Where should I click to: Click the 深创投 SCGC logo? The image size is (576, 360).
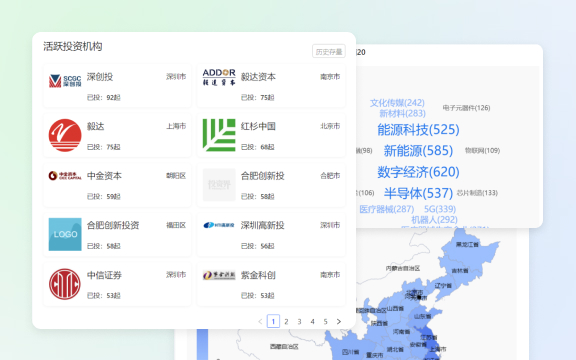(x=65, y=80)
